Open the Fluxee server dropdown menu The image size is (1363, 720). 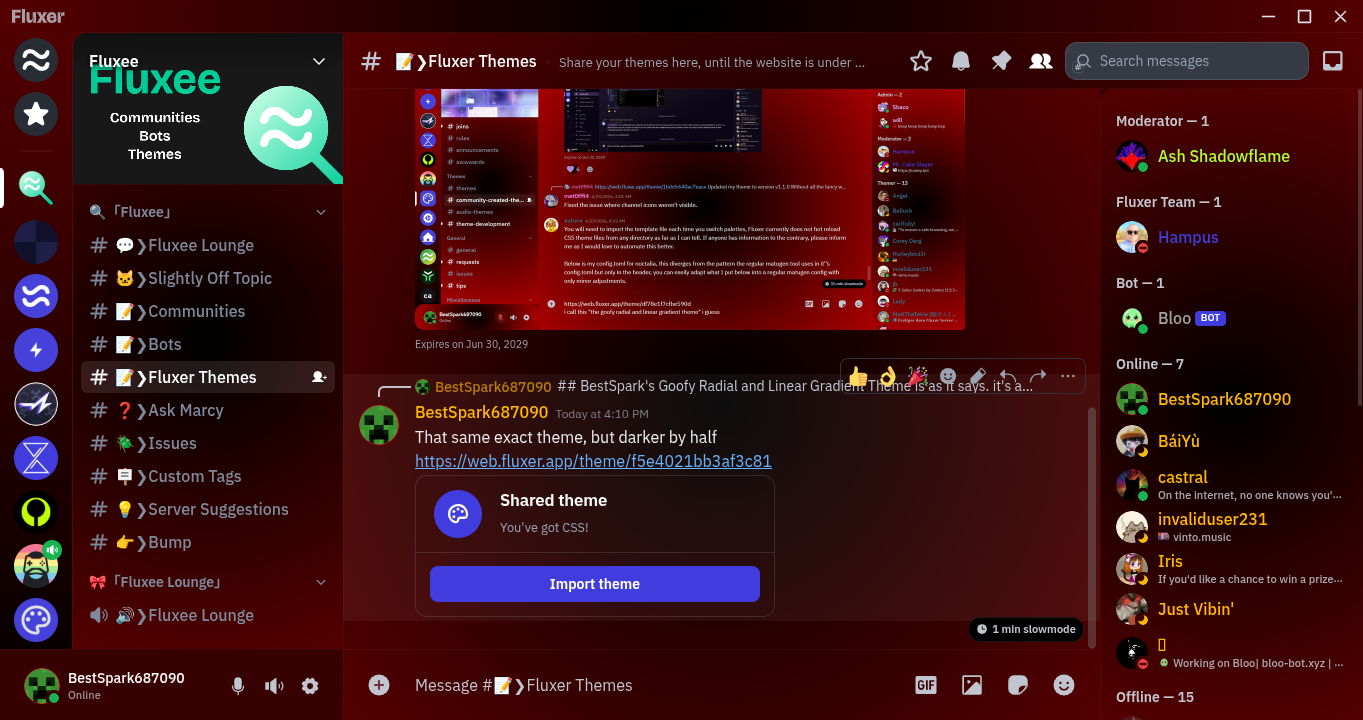point(319,61)
